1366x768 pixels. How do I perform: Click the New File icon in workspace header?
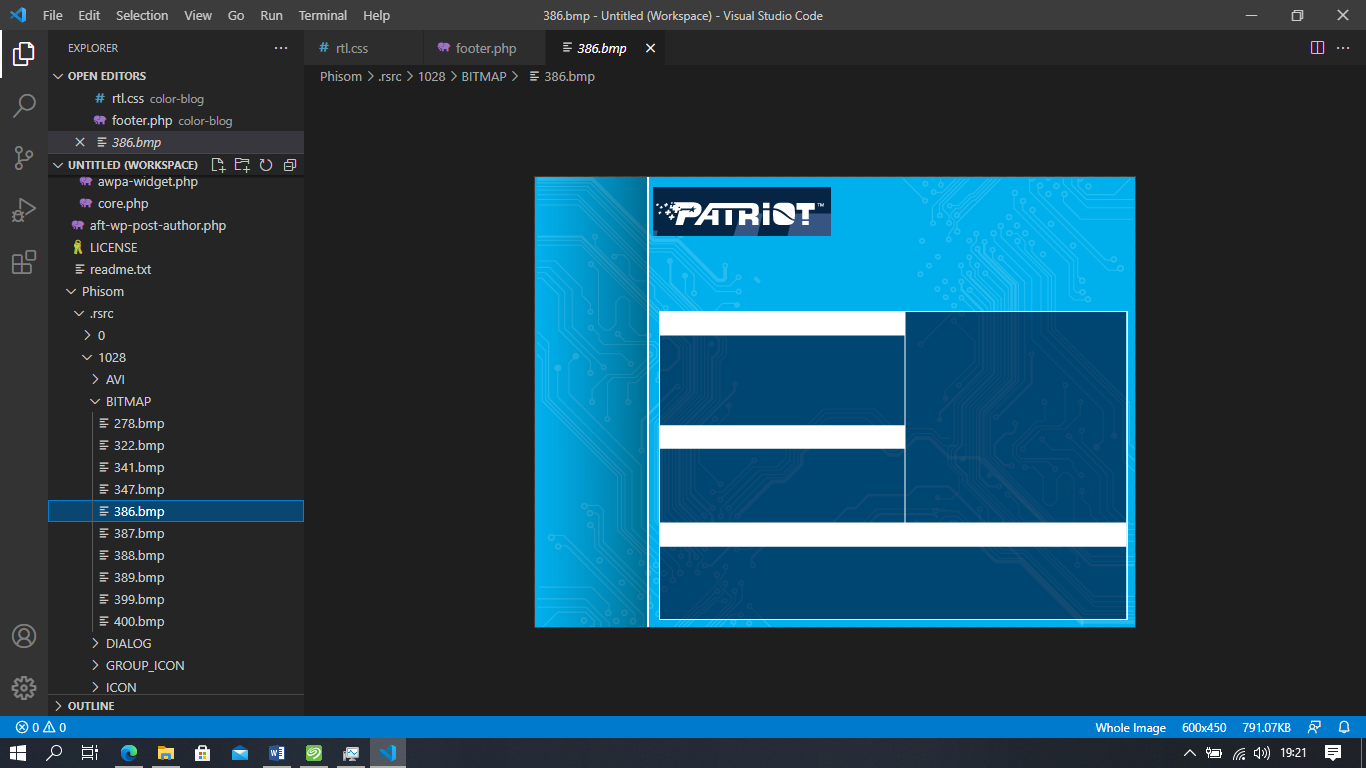[218, 165]
